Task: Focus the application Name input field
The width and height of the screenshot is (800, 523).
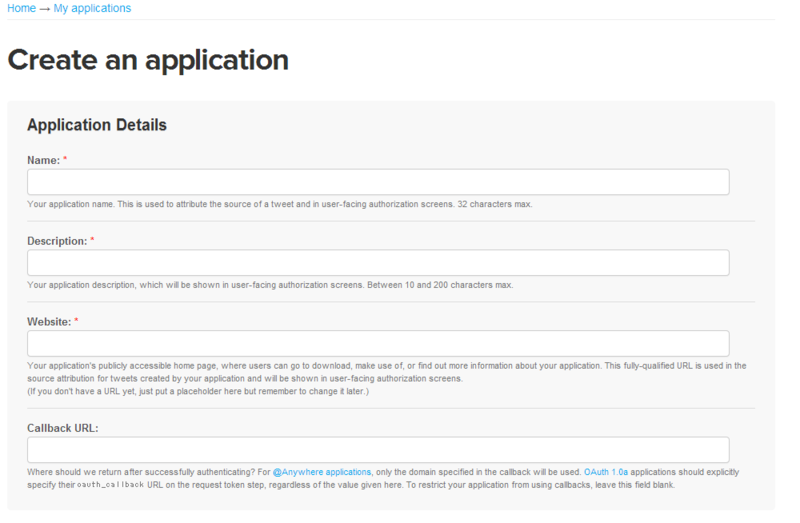Action: click(378, 182)
